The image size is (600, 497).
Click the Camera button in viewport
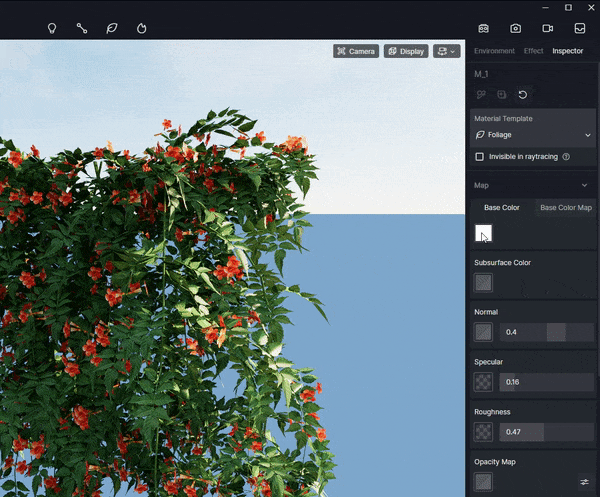click(355, 51)
